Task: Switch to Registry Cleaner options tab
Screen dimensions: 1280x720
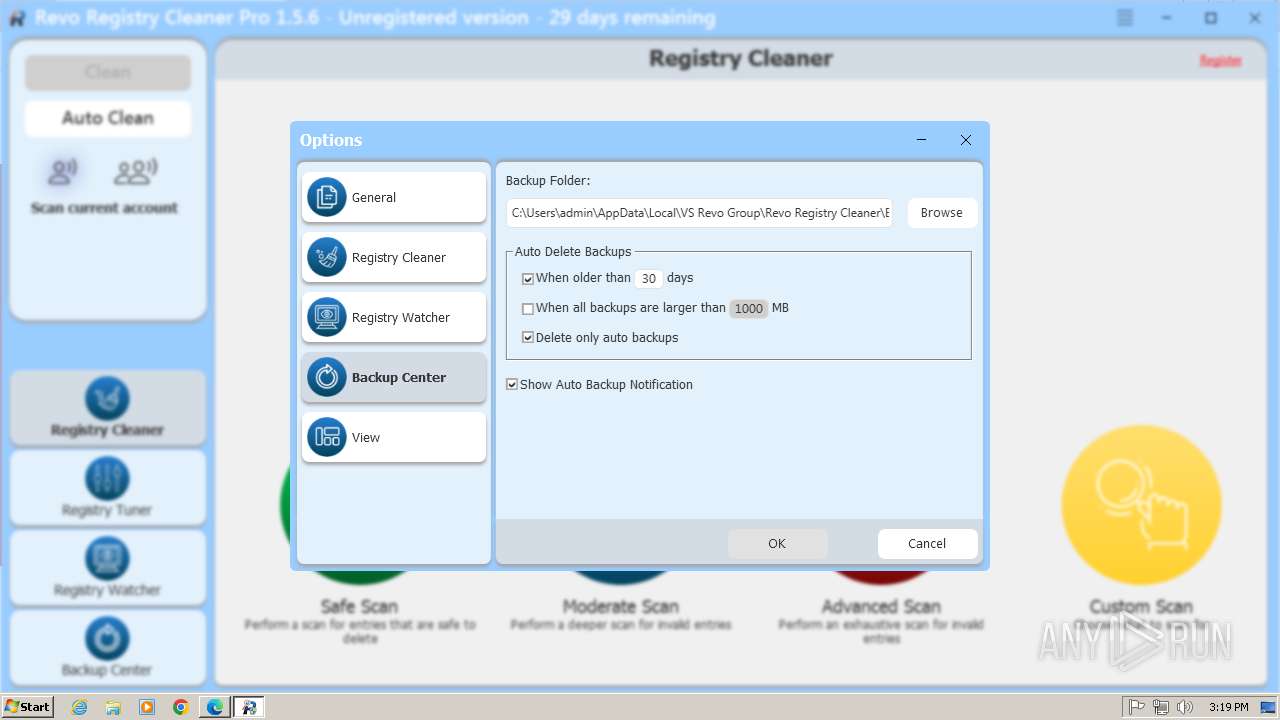Action: point(394,257)
